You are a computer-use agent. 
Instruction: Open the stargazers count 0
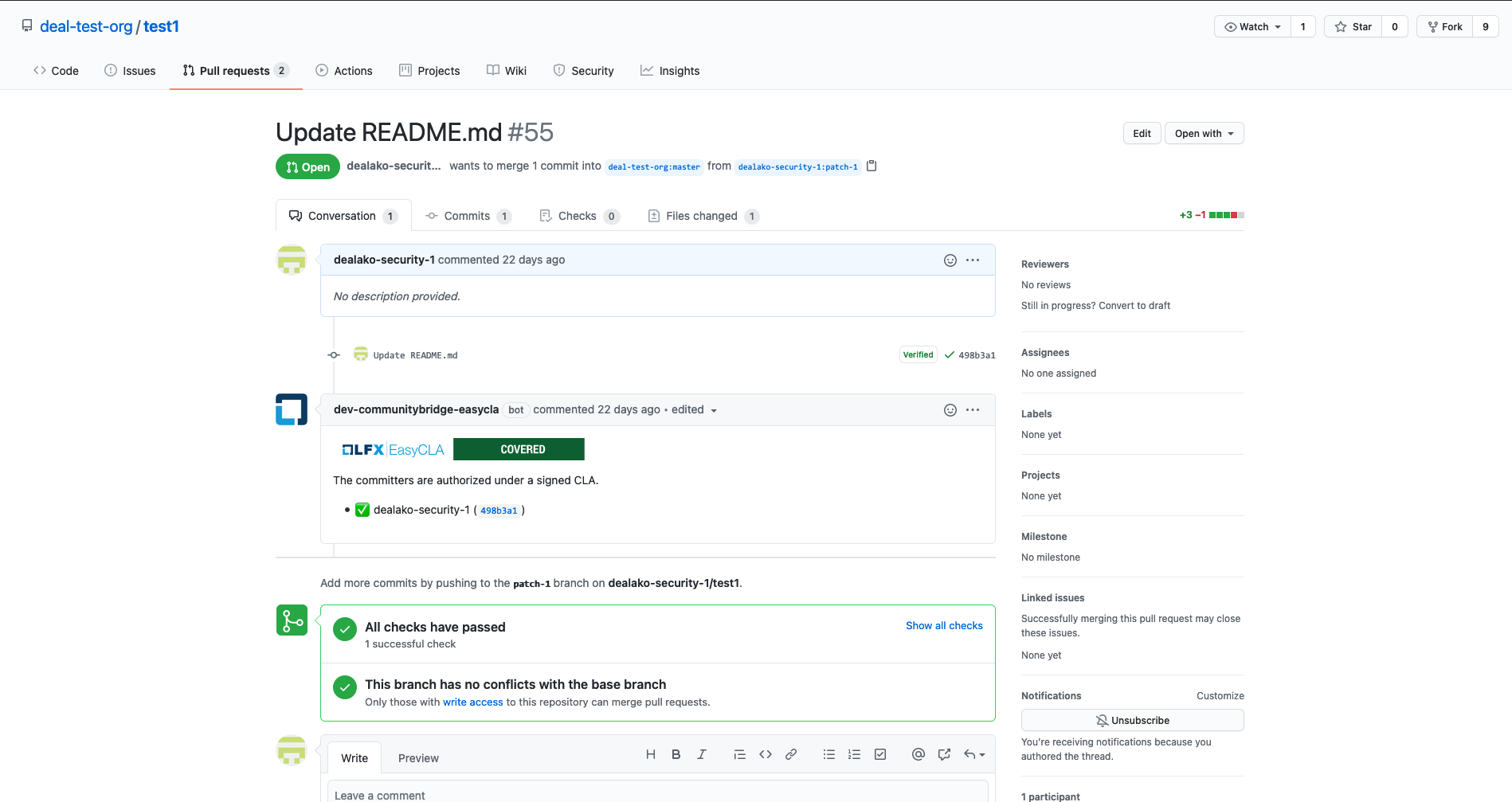tap(1394, 26)
